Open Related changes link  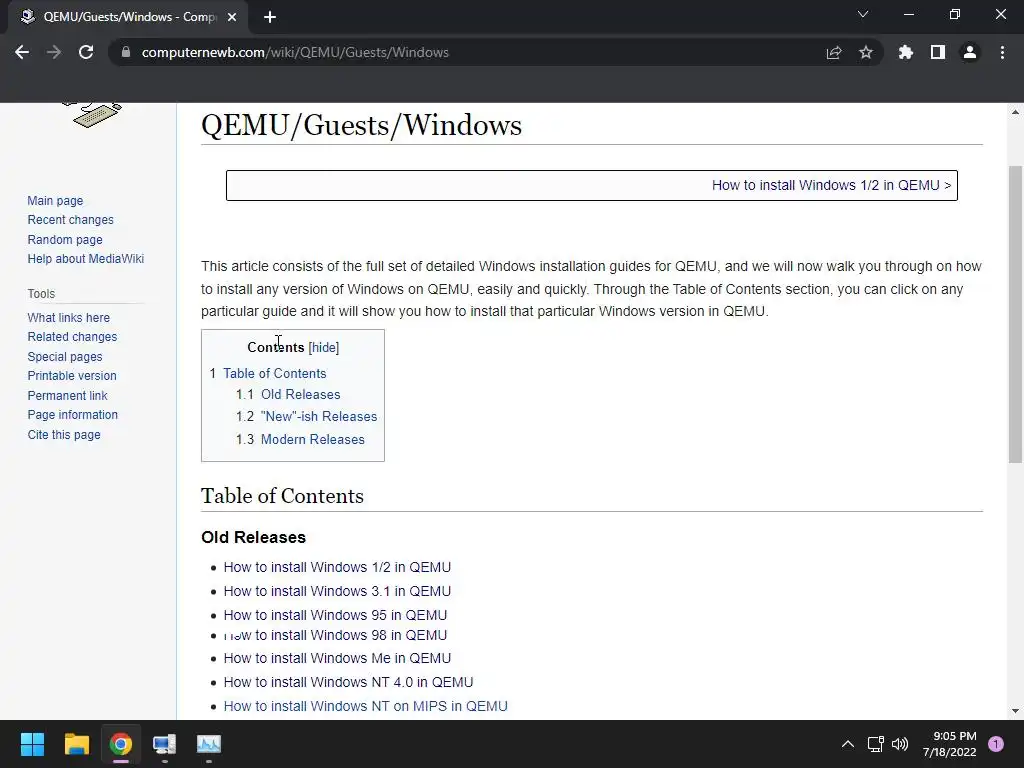point(72,337)
